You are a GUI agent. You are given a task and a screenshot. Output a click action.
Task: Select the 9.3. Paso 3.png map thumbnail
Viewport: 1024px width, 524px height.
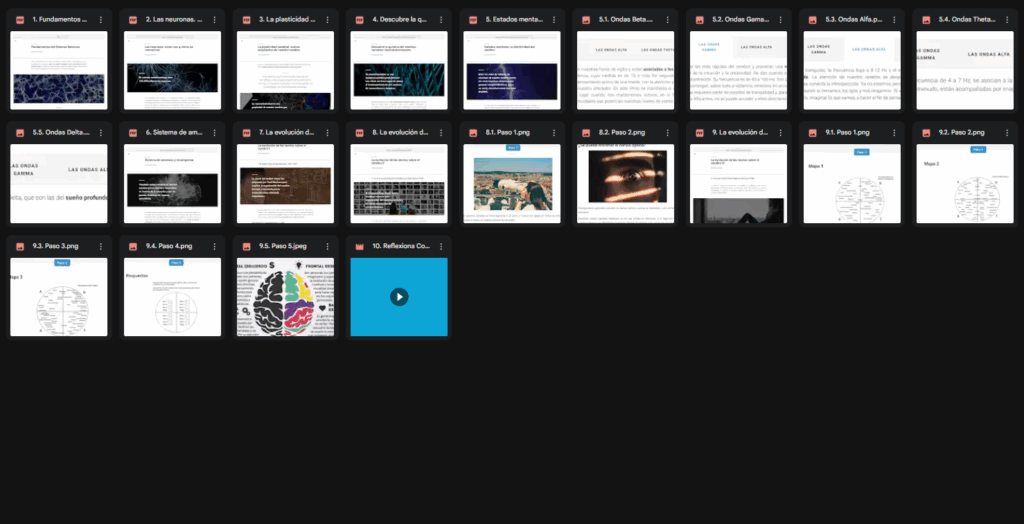coord(60,297)
